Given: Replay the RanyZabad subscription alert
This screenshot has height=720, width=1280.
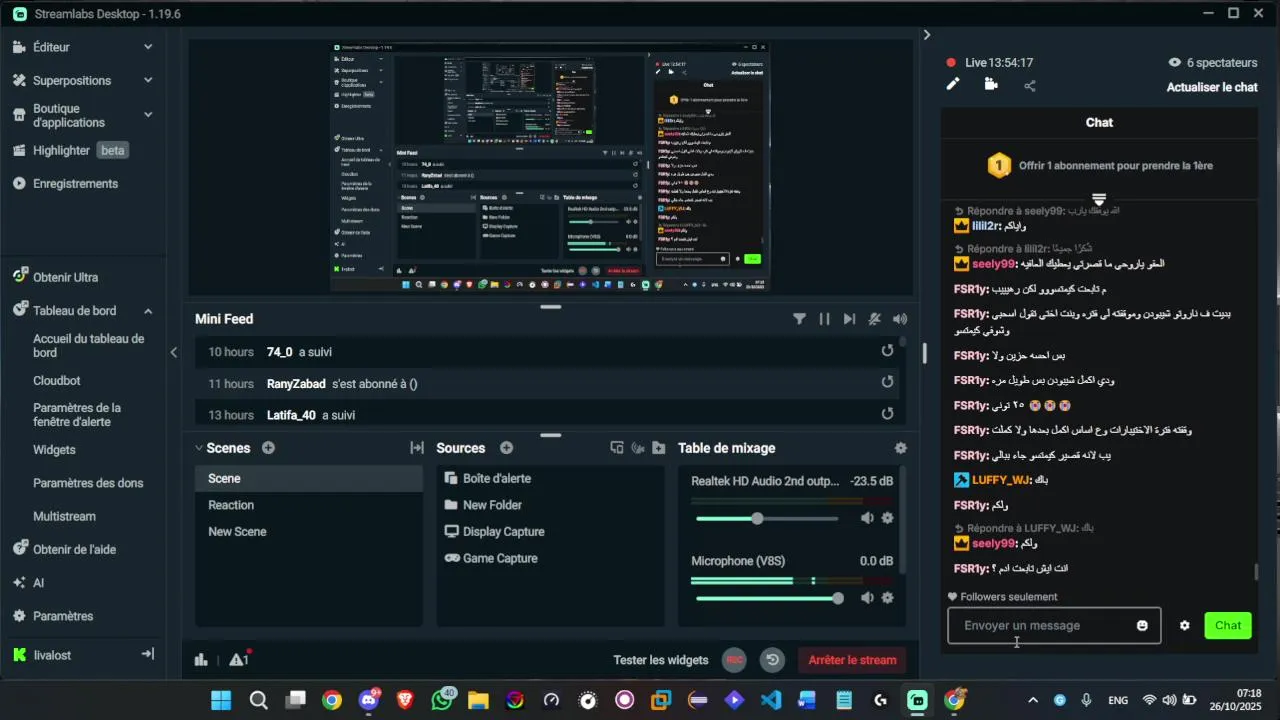Looking at the screenshot, I should [887, 382].
